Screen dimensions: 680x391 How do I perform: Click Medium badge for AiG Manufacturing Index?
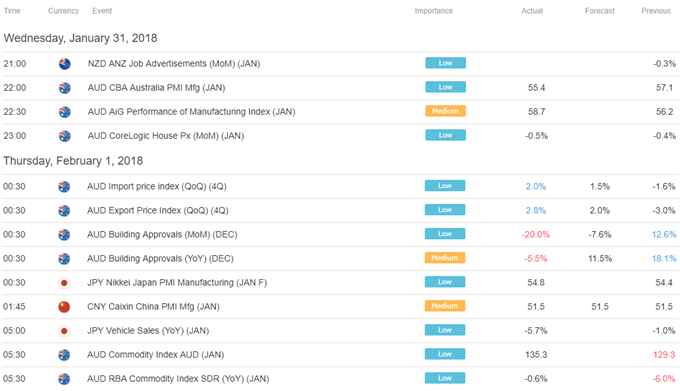click(x=445, y=111)
